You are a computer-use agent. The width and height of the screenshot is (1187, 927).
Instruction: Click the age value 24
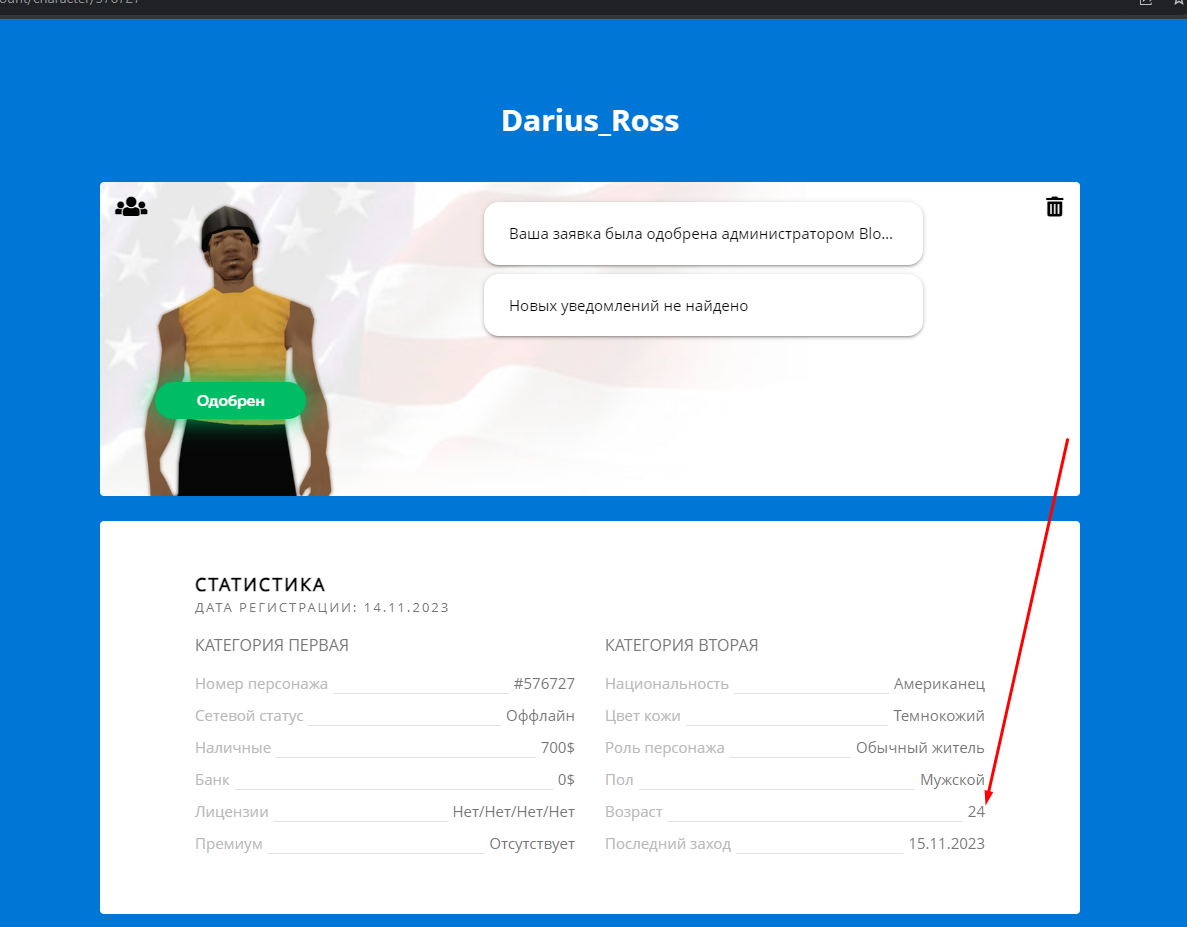(975, 812)
